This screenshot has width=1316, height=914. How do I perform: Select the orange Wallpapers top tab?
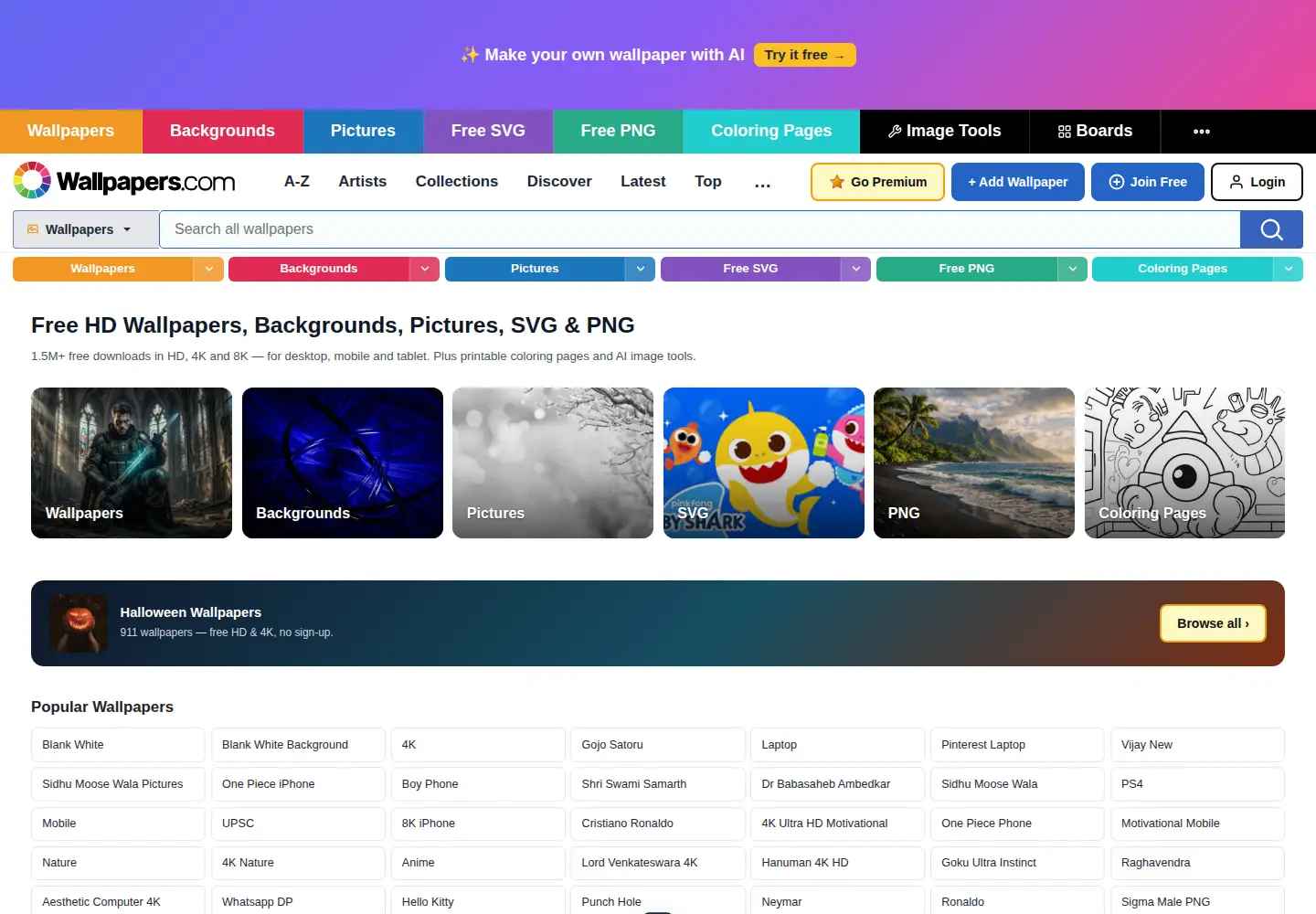tap(70, 132)
